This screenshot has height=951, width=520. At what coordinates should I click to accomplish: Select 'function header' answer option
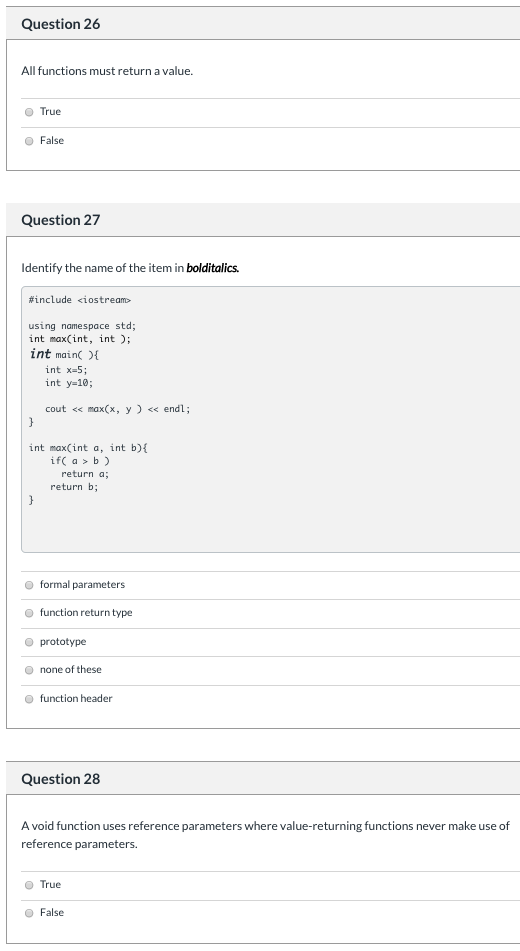(x=29, y=699)
